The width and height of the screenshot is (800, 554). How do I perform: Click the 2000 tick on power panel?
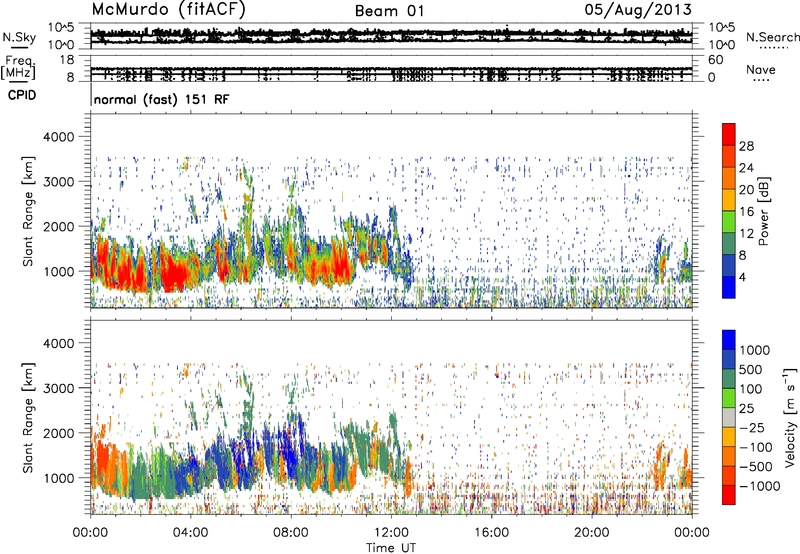[58, 226]
